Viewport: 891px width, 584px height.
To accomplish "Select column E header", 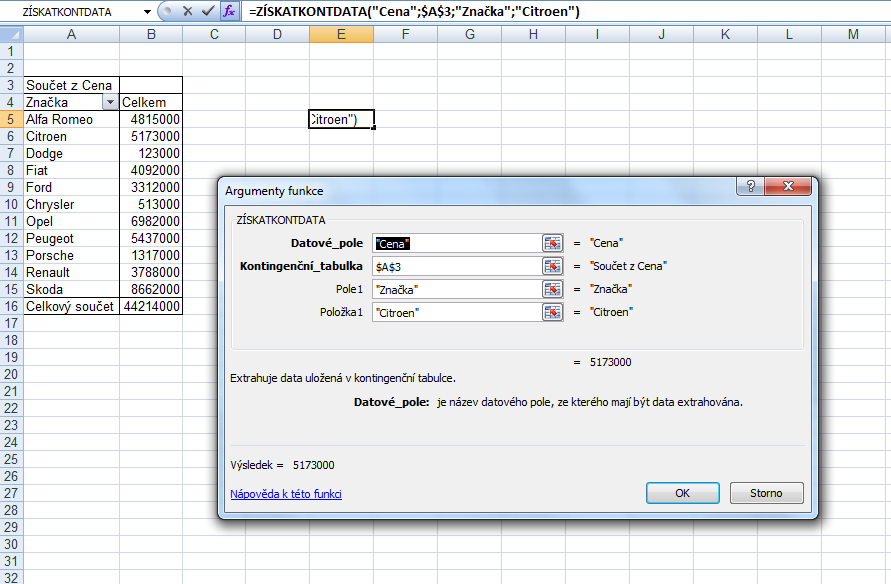I will [342, 35].
